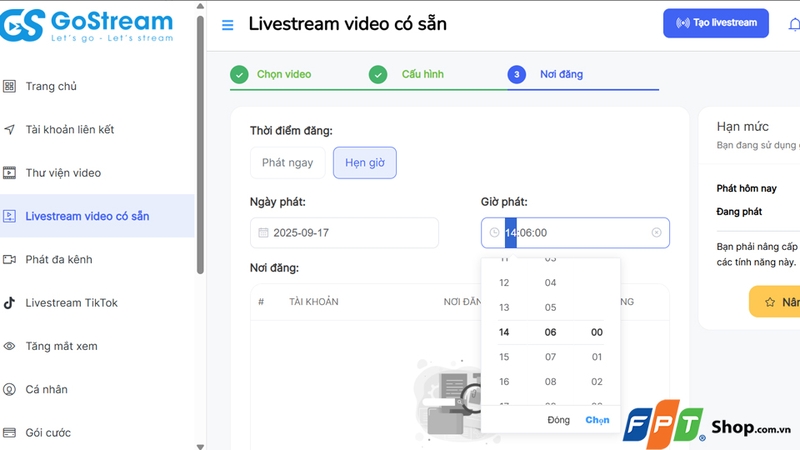The height and width of the screenshot is (450, 800).
Task: Click the Ngày phát date field
Action: click(x=344, y=233)
